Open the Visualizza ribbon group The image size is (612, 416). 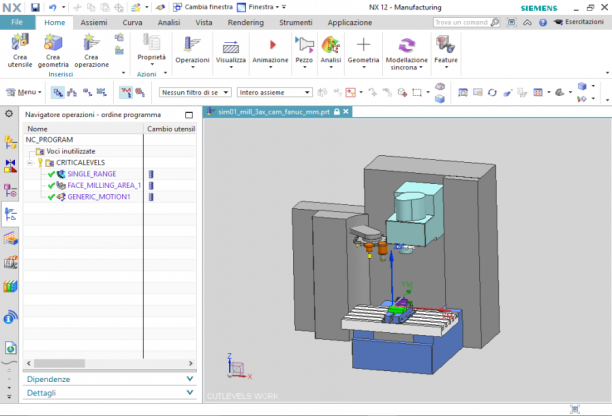tap(231, 51)
